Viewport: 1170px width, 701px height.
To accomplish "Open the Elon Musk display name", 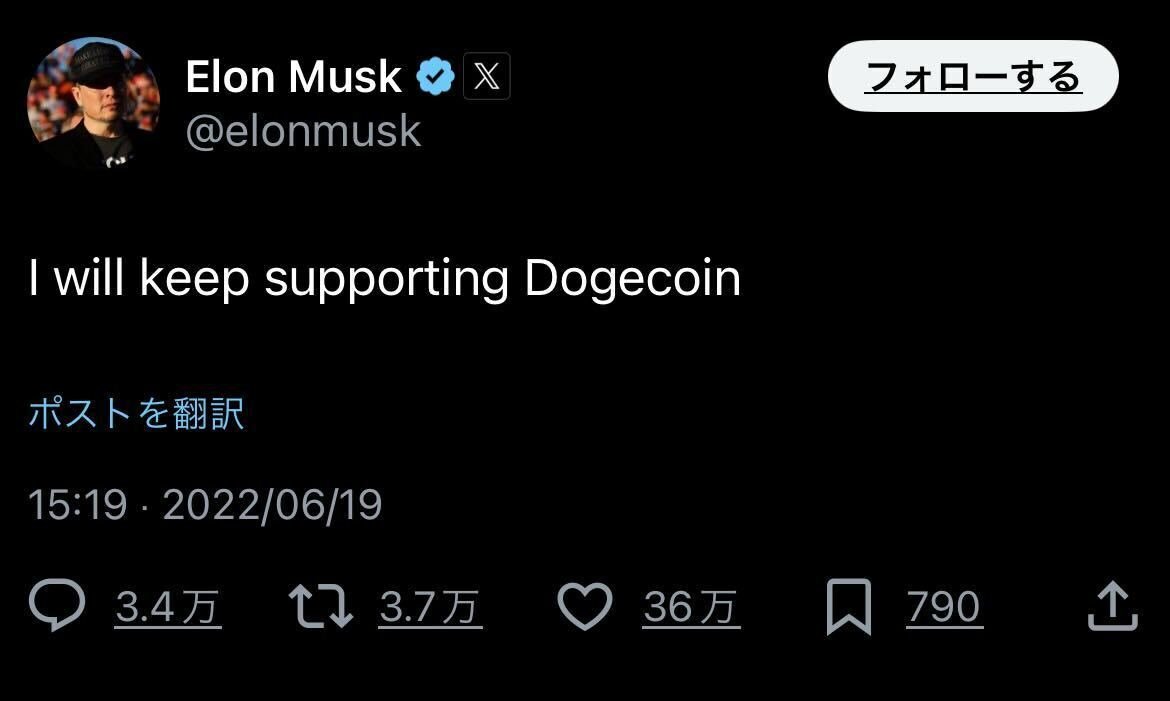I will [293, 77].
